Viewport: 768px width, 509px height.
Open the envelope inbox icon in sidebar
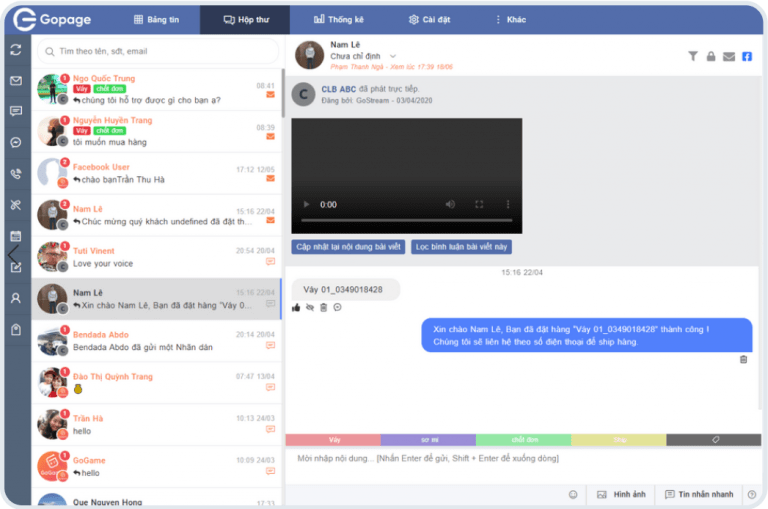(x=16, y=81)
